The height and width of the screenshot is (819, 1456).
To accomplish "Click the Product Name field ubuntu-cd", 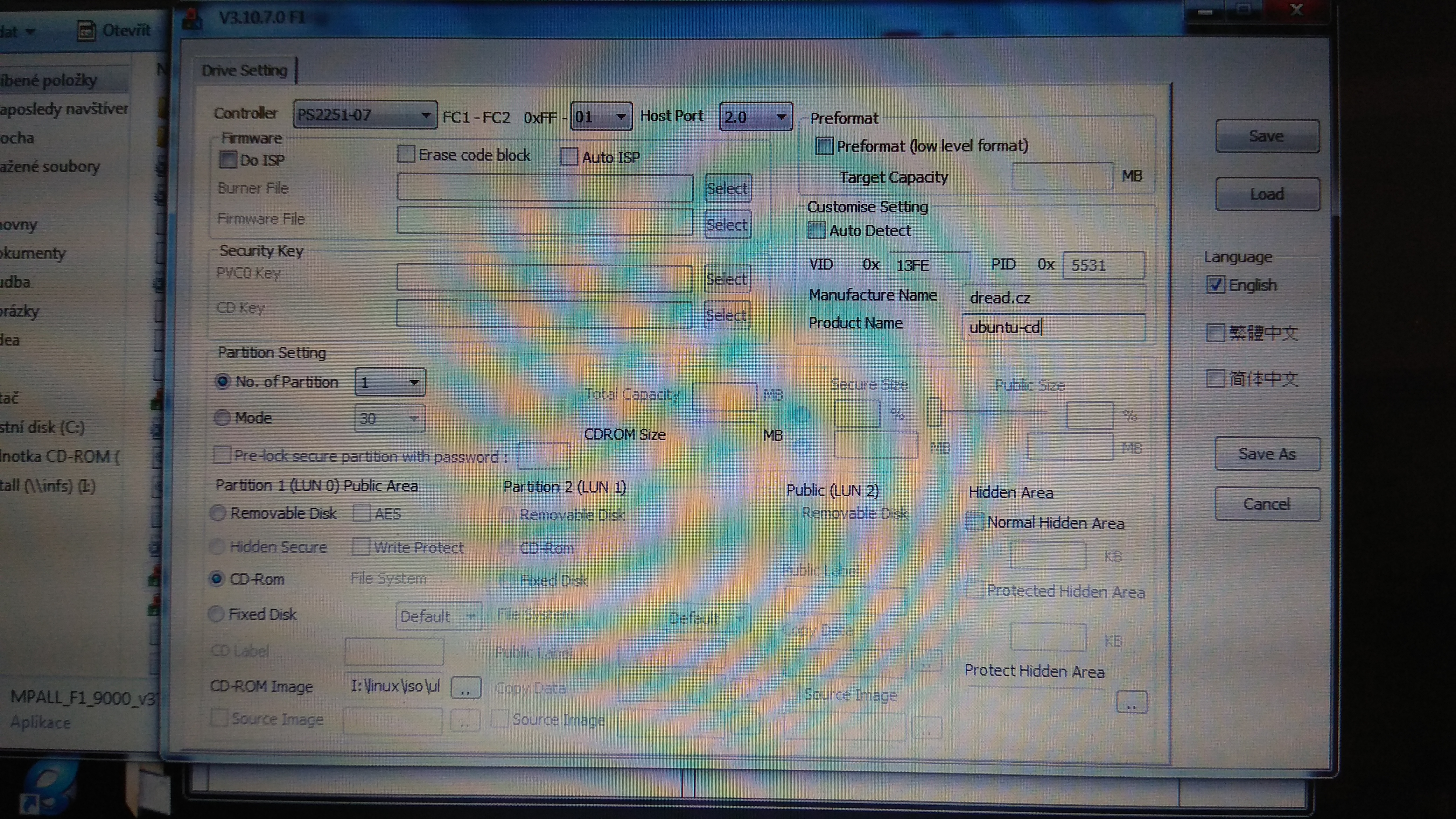I will click(x=1054, y=327).
